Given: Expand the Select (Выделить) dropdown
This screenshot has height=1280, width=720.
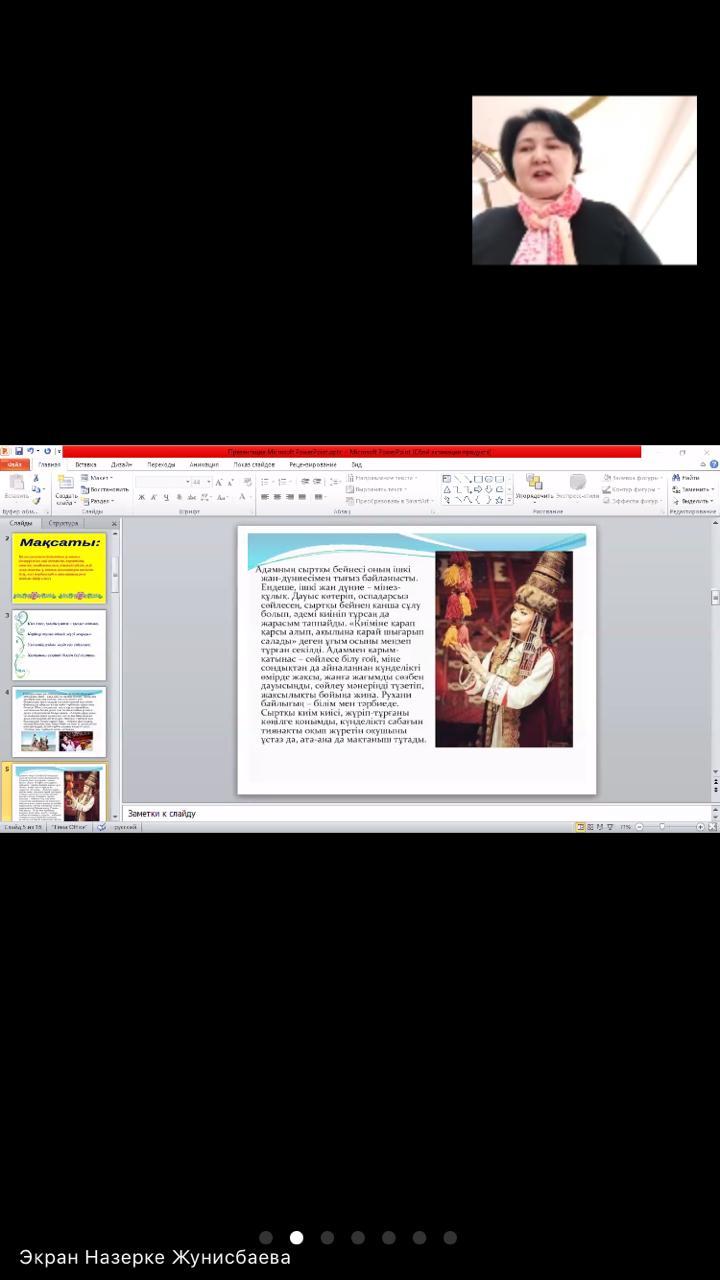Looking at the screenshot, I should [x=694, y=501].
